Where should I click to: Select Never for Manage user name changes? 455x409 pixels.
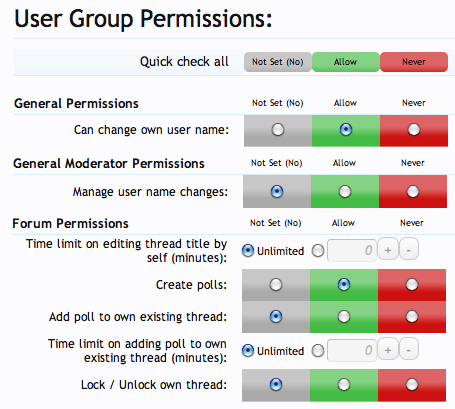[413, 191]
